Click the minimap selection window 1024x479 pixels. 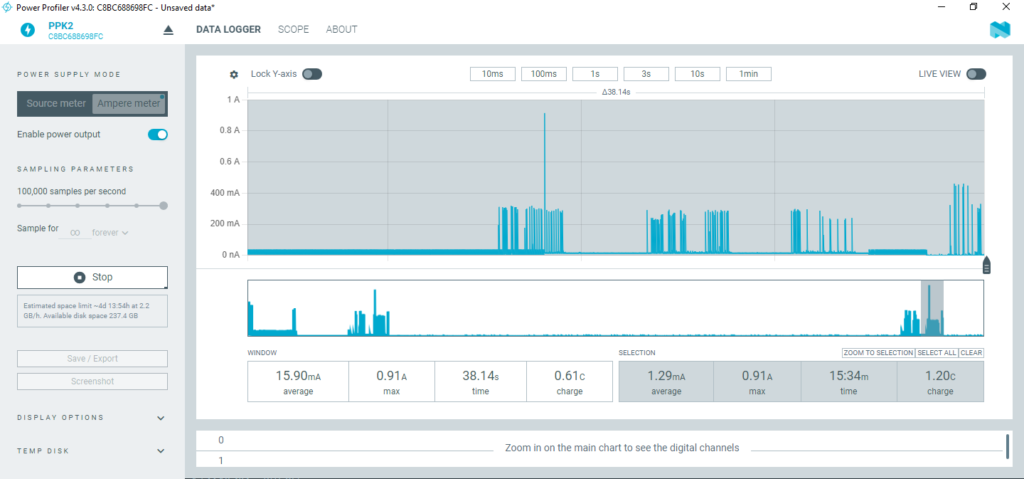[932, 308]
